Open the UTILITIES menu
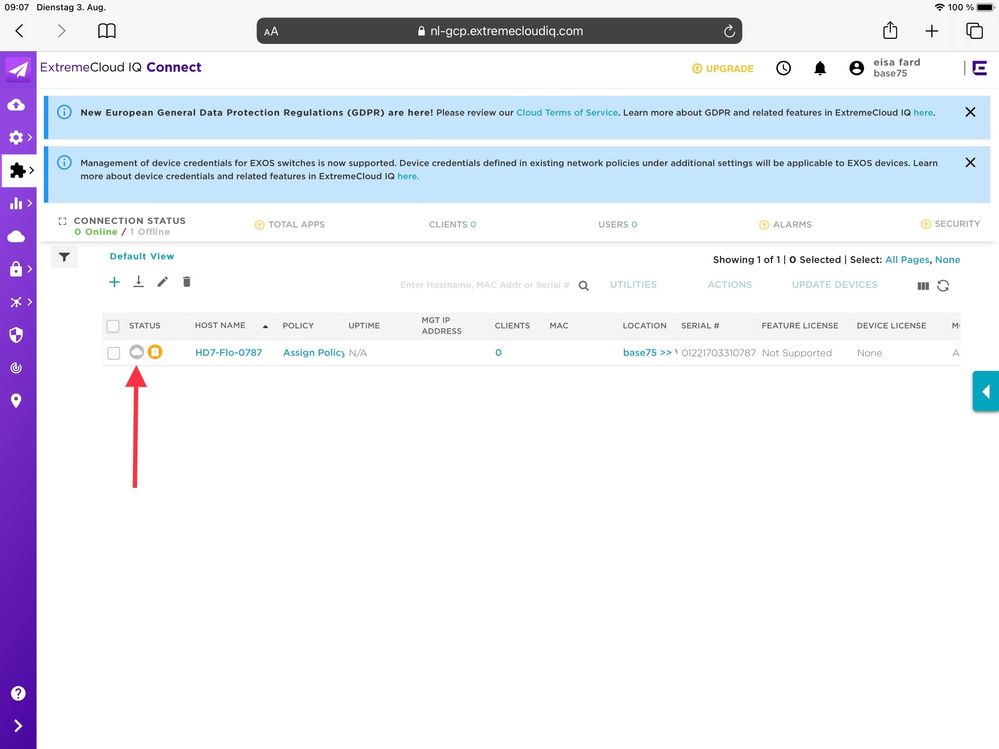Viewport: 999px width, 749px height. point(633,285)
